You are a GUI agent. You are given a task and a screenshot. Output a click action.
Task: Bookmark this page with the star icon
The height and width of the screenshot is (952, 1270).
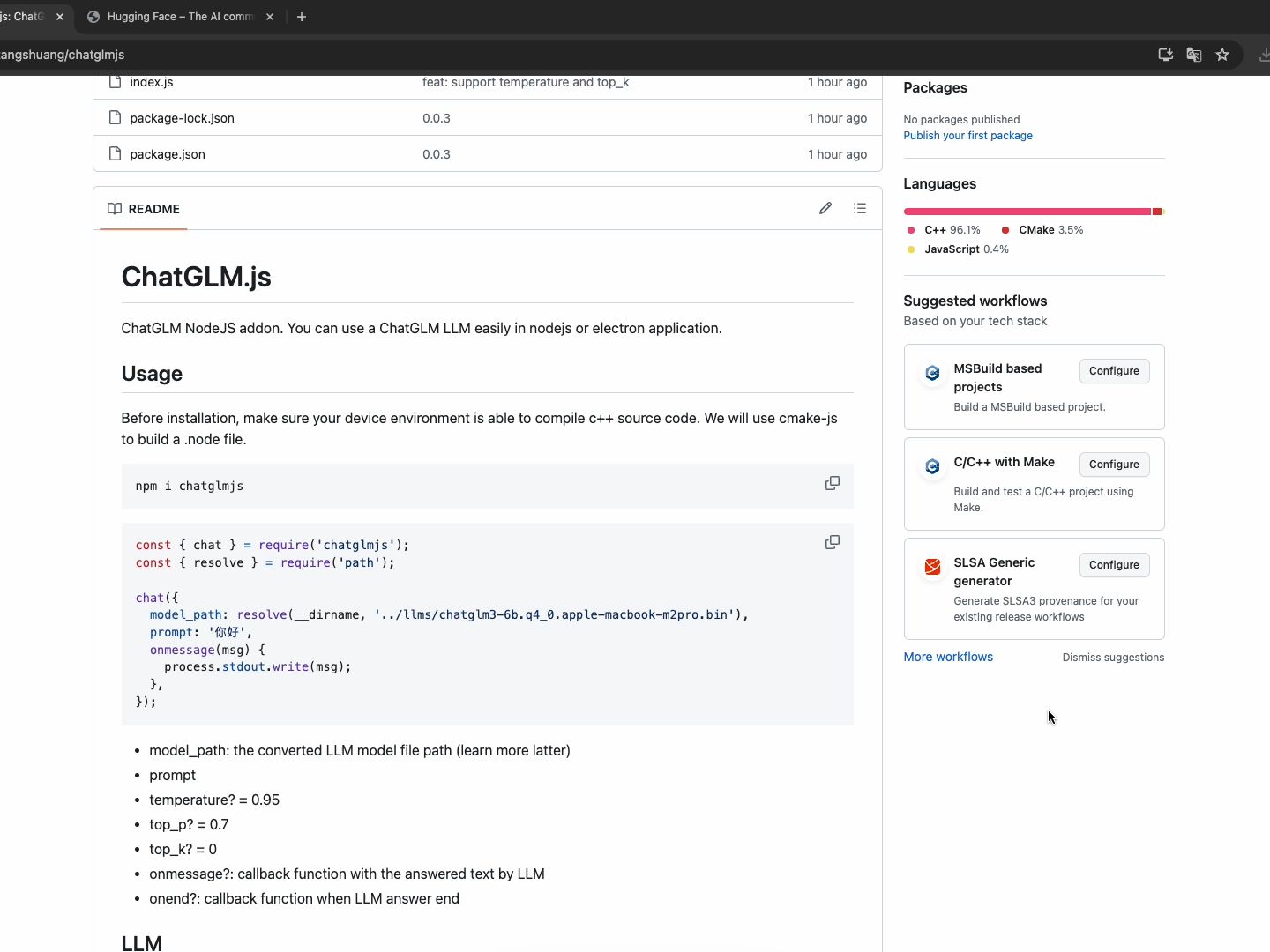click(x=1222, y=55)
